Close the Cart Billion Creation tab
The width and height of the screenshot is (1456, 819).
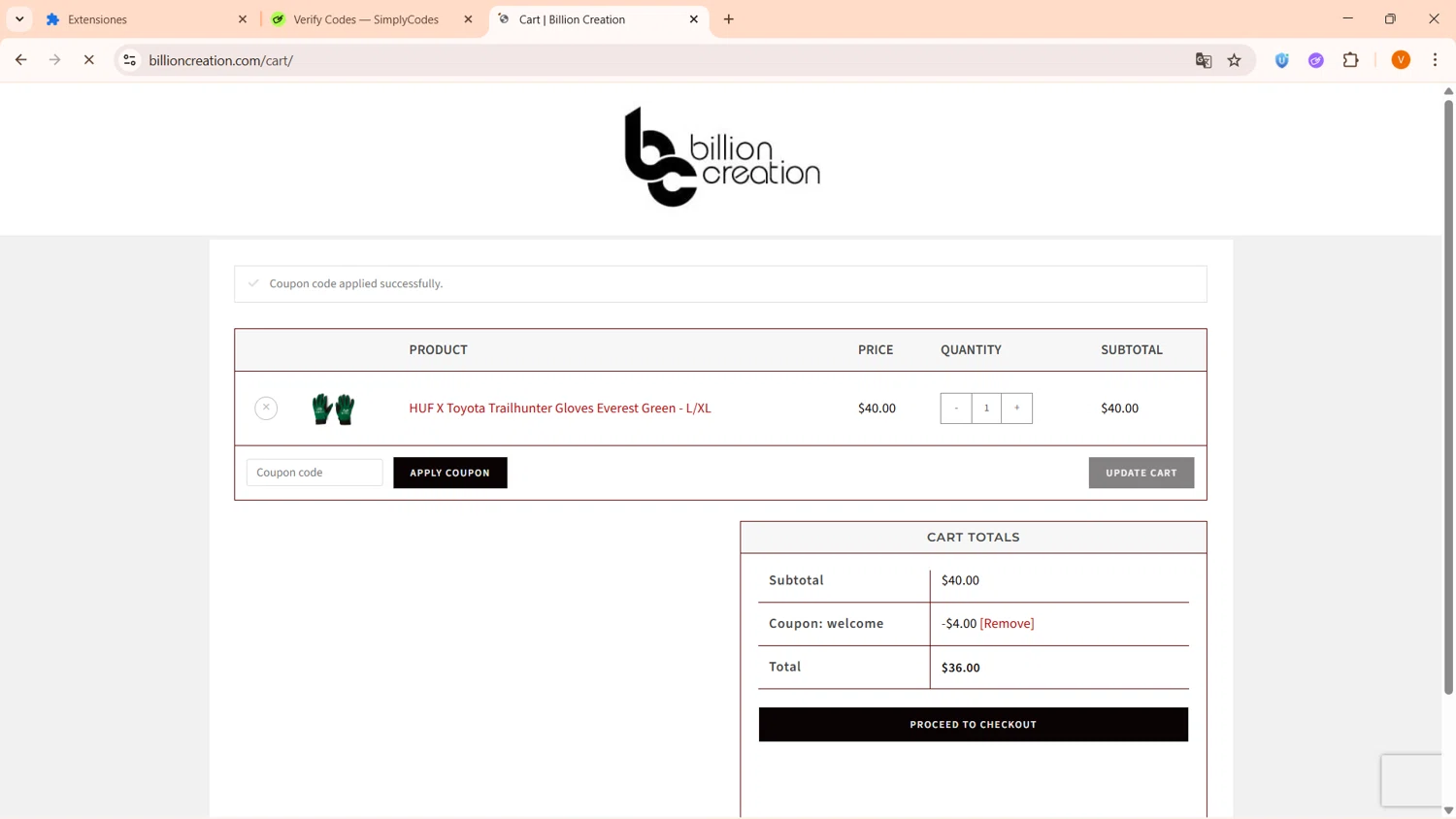[694, 19]
